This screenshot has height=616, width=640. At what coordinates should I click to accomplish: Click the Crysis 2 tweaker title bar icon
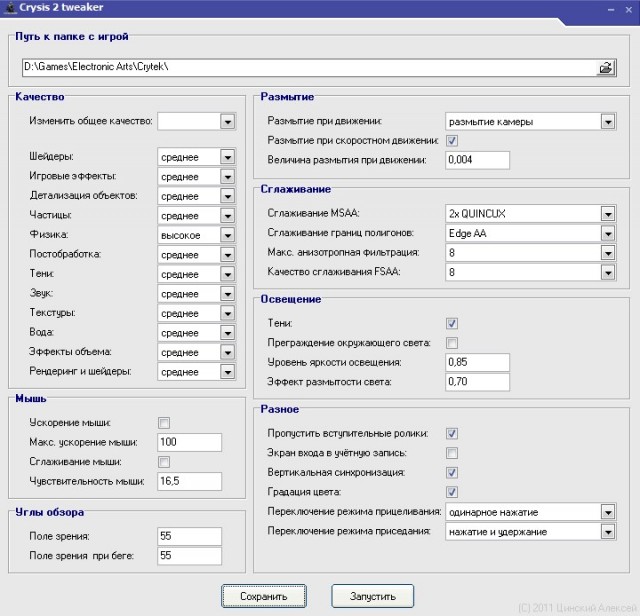point(11,8)
